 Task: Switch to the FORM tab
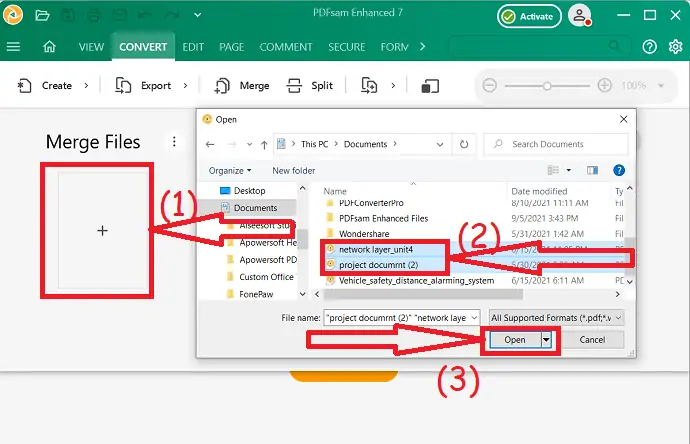tap(394, 47)
